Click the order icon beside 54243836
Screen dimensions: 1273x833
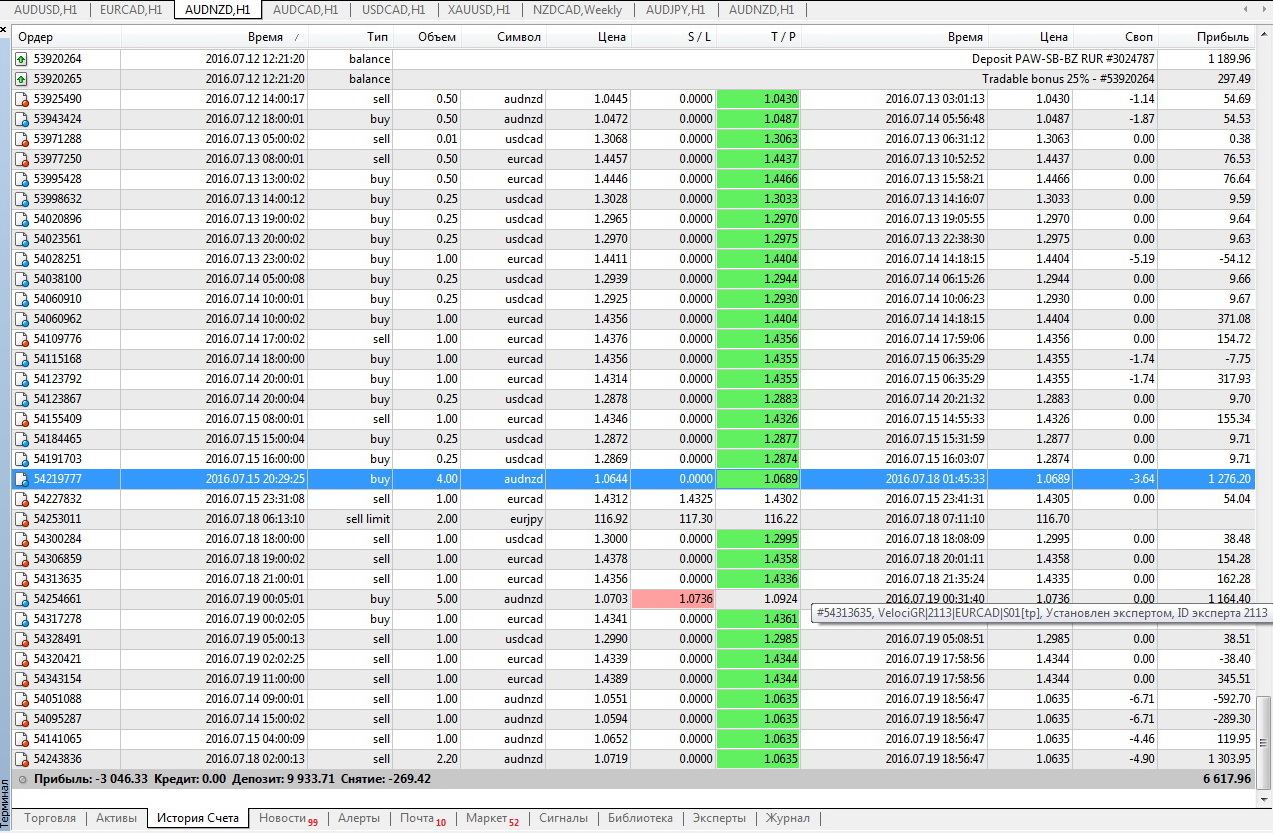click(21, 759)
